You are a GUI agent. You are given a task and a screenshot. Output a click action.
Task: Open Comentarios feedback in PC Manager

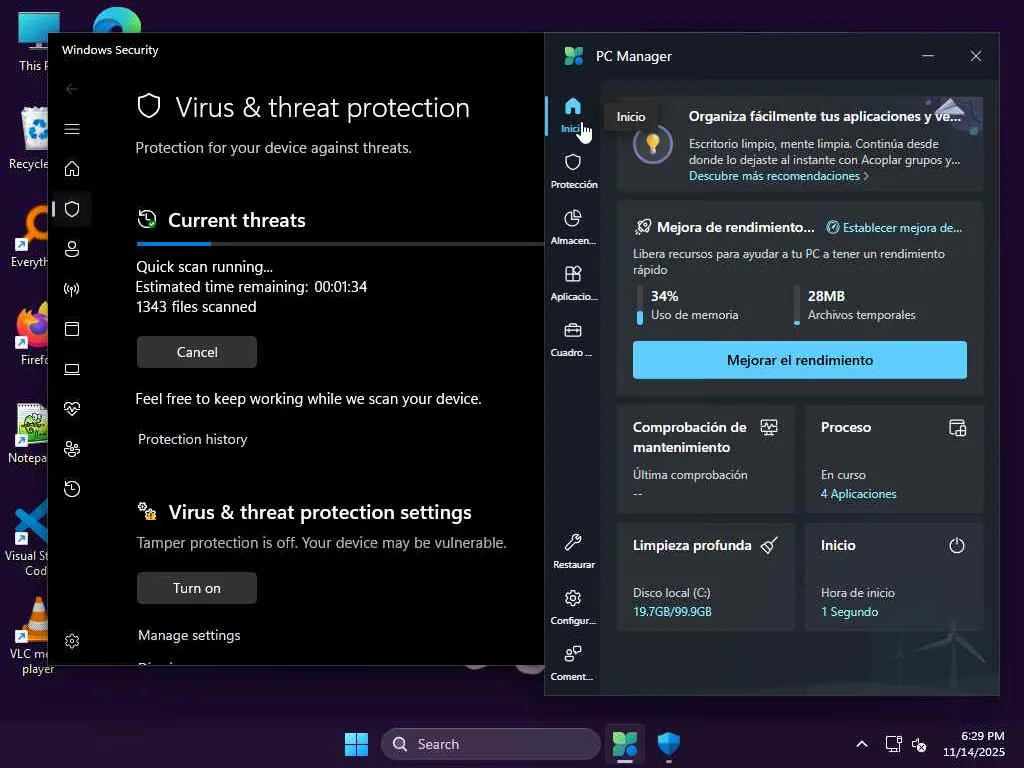[x=573, y=664]
